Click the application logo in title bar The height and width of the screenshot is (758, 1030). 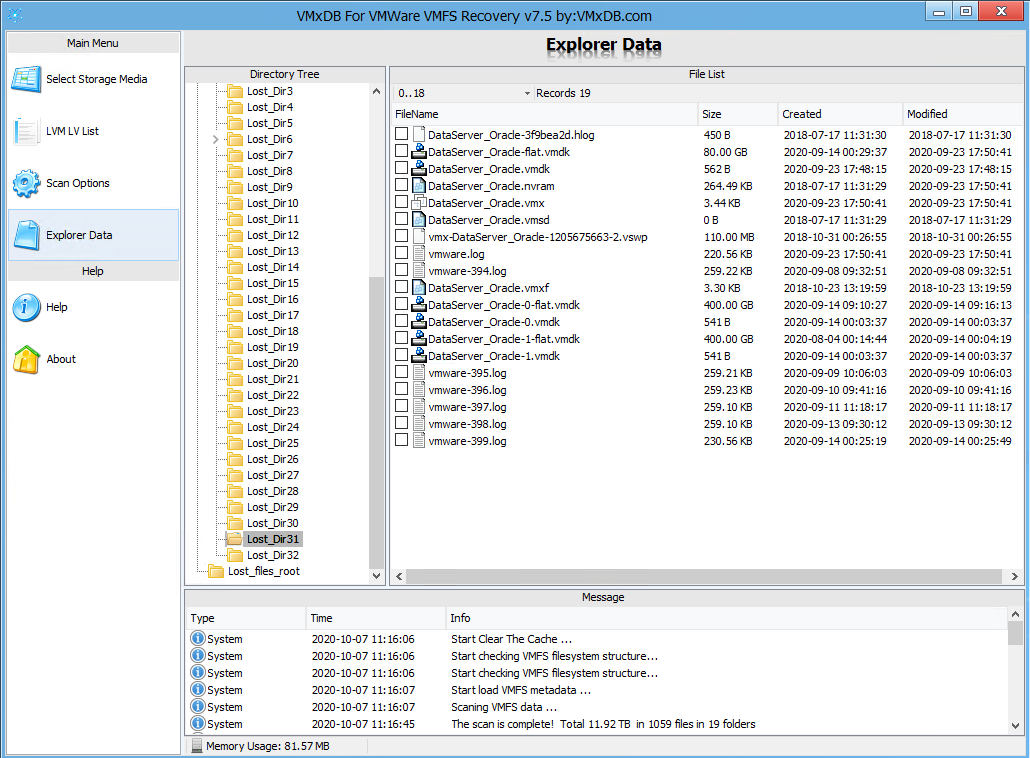coord(15,14)
